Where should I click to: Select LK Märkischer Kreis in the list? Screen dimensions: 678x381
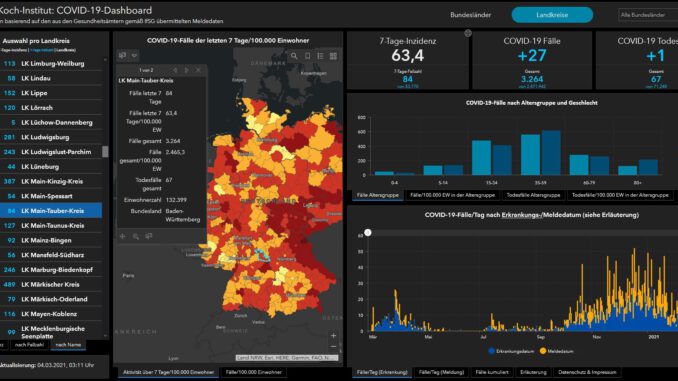[51, 284]
